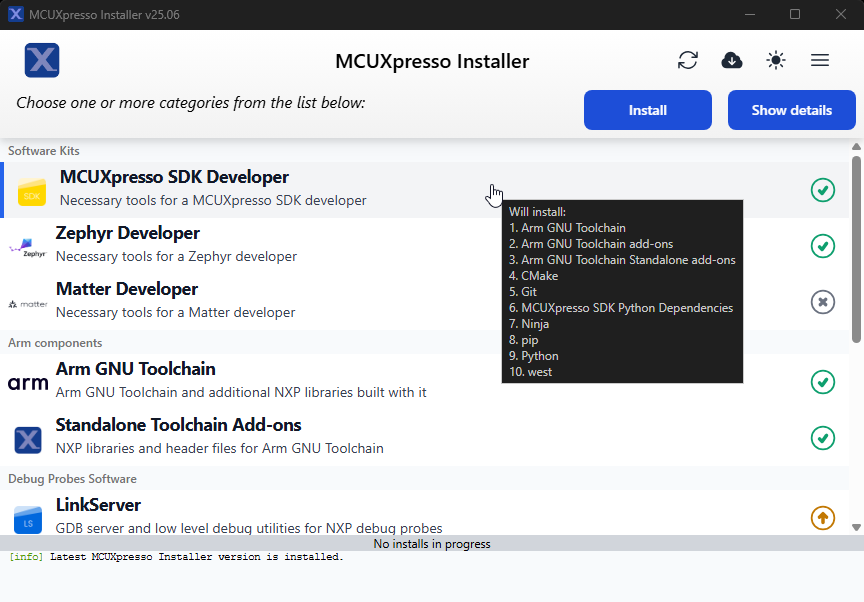This screenshot has height=602, width=864.
Task: Toggle Standalone Toolchain Add-ons check status
Action: point(823,438)
